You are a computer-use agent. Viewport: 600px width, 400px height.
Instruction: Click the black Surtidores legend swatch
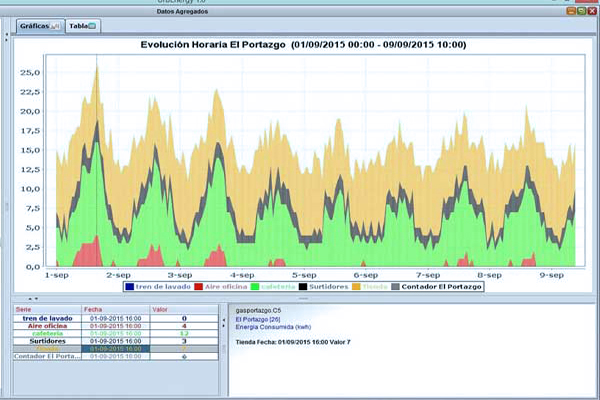pos(303,287)
